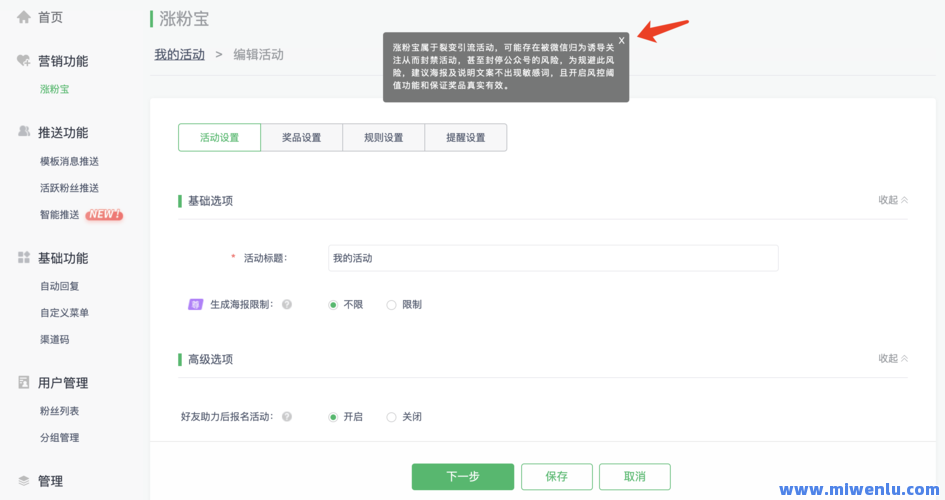Click the 取消 button
Screen dimensions: 945x500
635,477
